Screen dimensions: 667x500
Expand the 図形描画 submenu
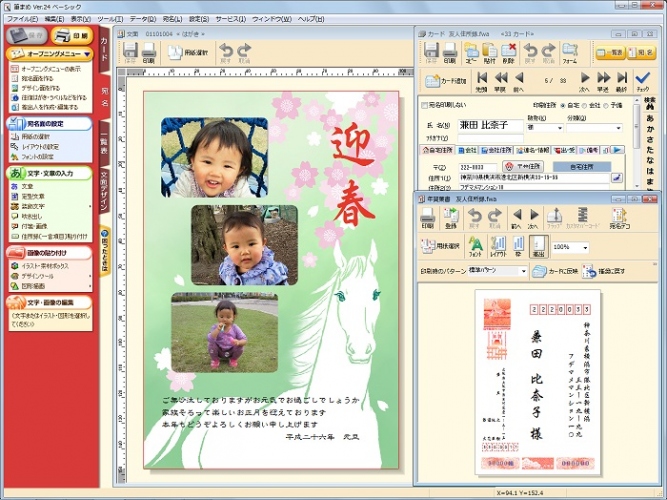(90, 286)
